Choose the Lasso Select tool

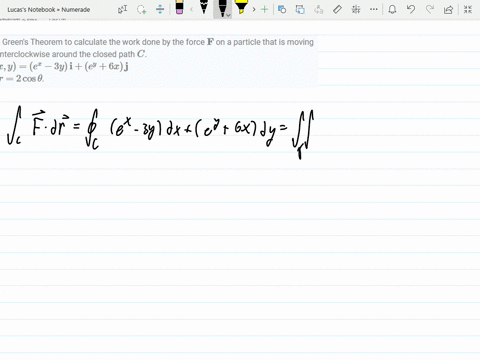coord(142,9)
